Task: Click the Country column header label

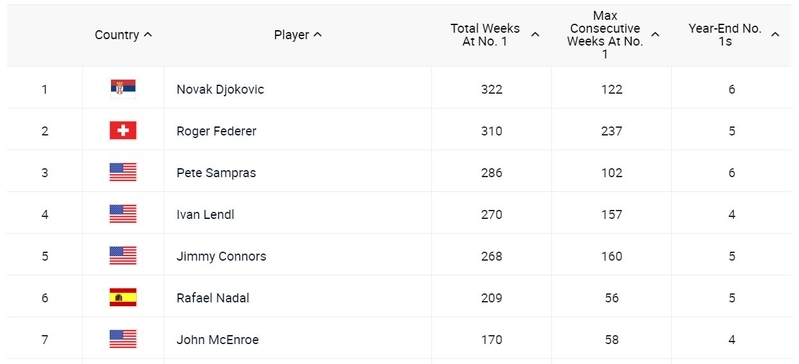Action: pos(117,35)
